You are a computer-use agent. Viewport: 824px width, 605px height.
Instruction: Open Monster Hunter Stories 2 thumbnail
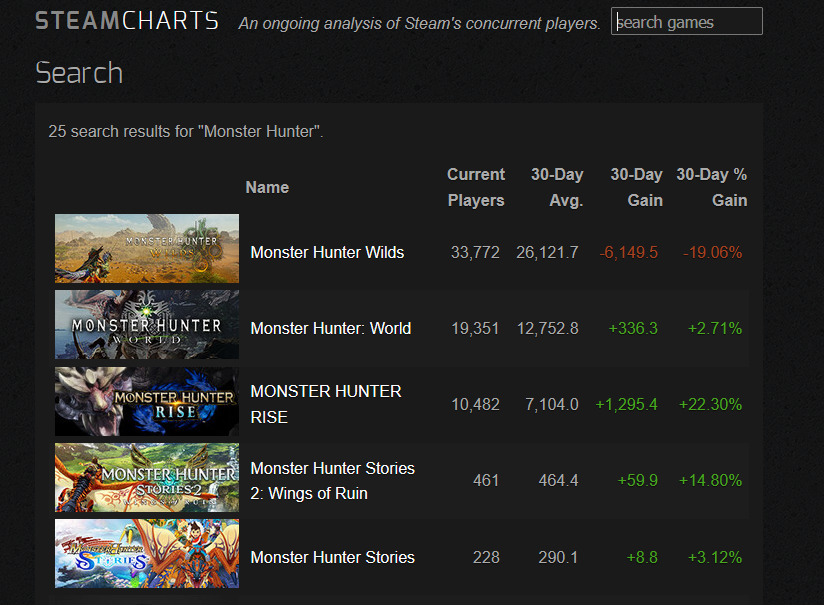[x=147, y=477]
